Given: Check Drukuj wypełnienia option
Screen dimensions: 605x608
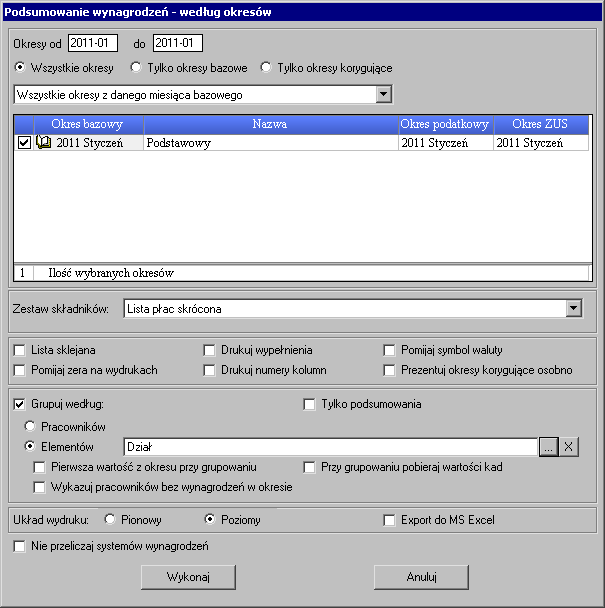Looking at the screenshot, I should 209,350.
